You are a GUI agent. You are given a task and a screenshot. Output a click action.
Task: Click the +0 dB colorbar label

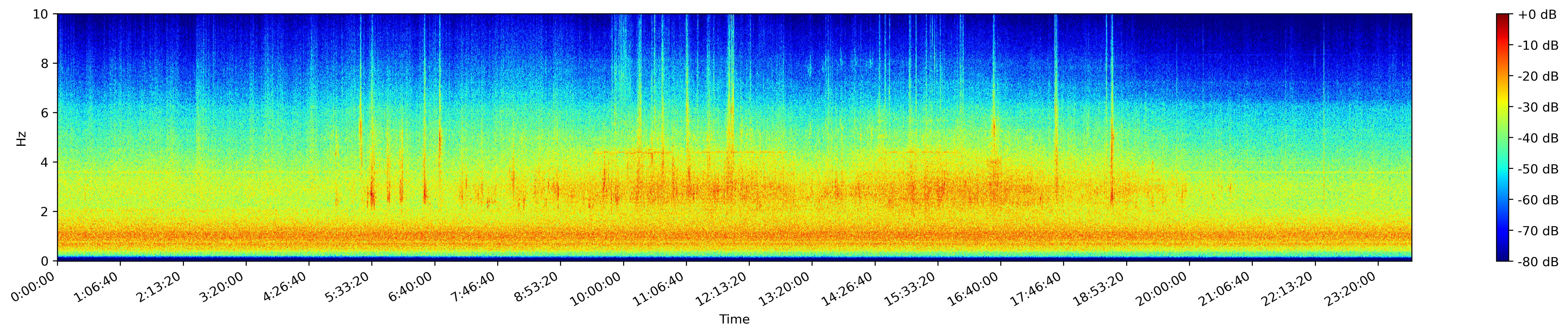pos(1537,15)
